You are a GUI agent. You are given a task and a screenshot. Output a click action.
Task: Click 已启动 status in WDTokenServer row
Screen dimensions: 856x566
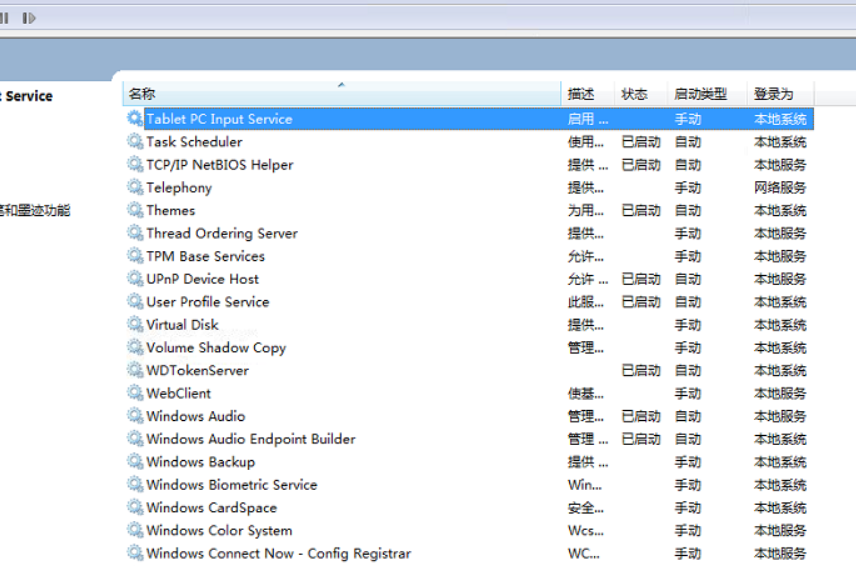click(641, 371)
